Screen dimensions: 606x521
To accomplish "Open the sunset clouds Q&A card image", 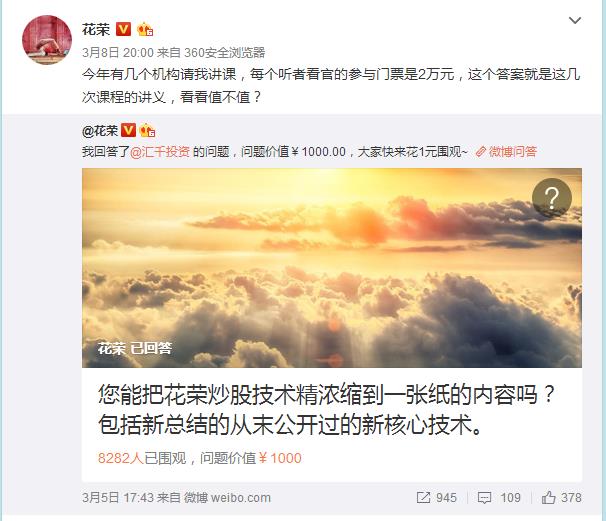I will (332, 267).
